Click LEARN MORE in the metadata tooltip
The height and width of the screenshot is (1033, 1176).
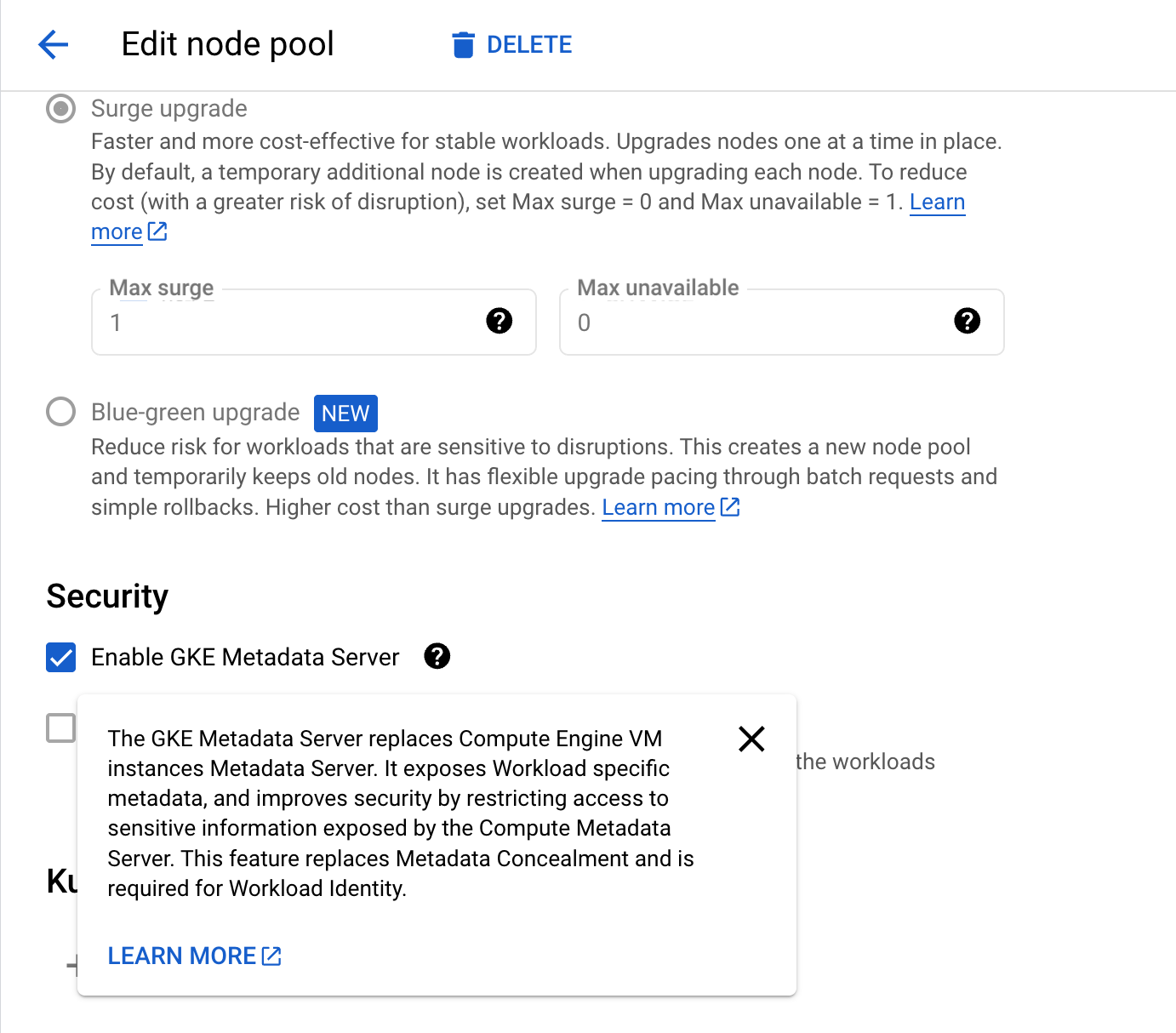pos(182,956)
